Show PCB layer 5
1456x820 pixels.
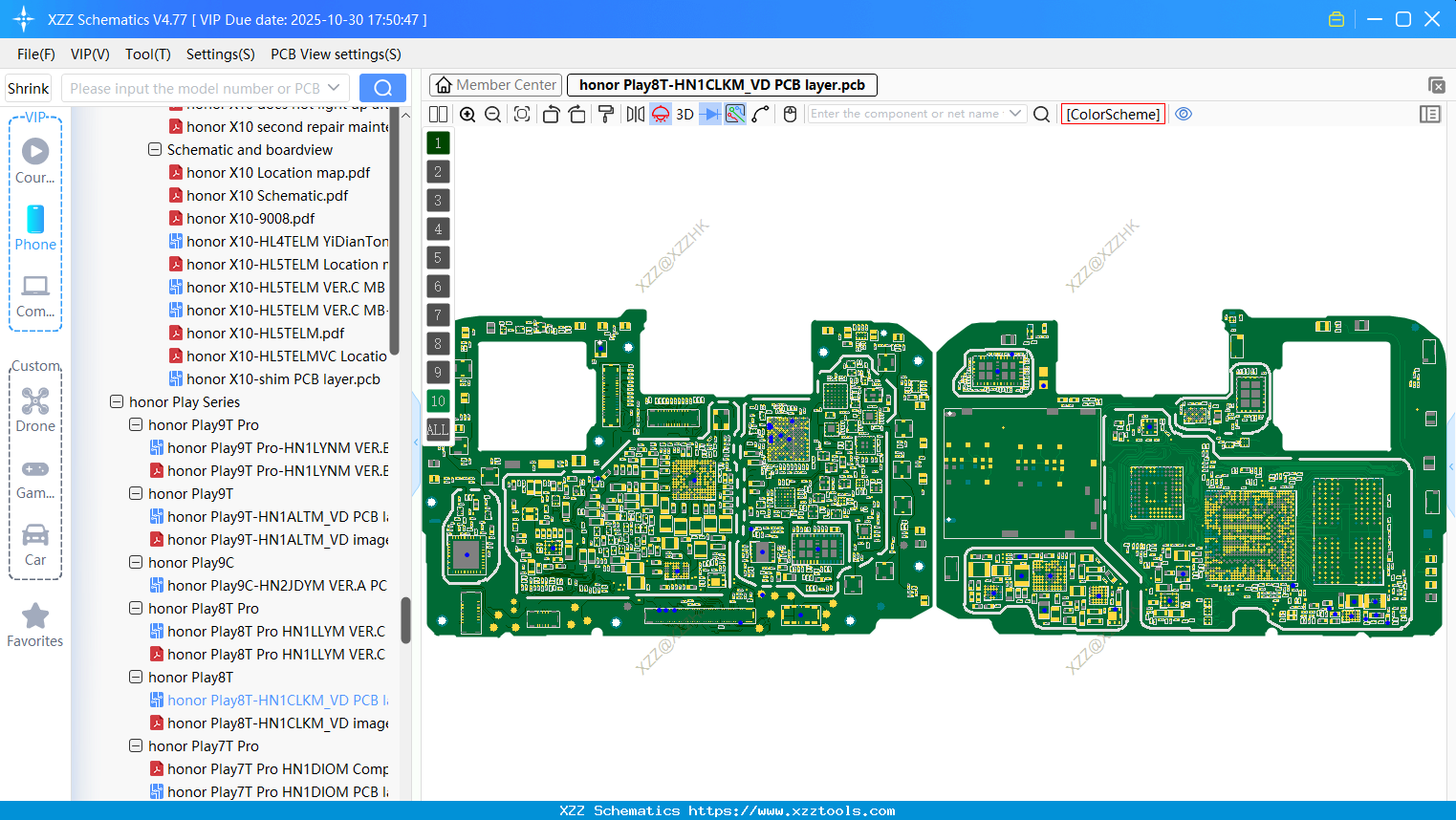tap(438, 258)
